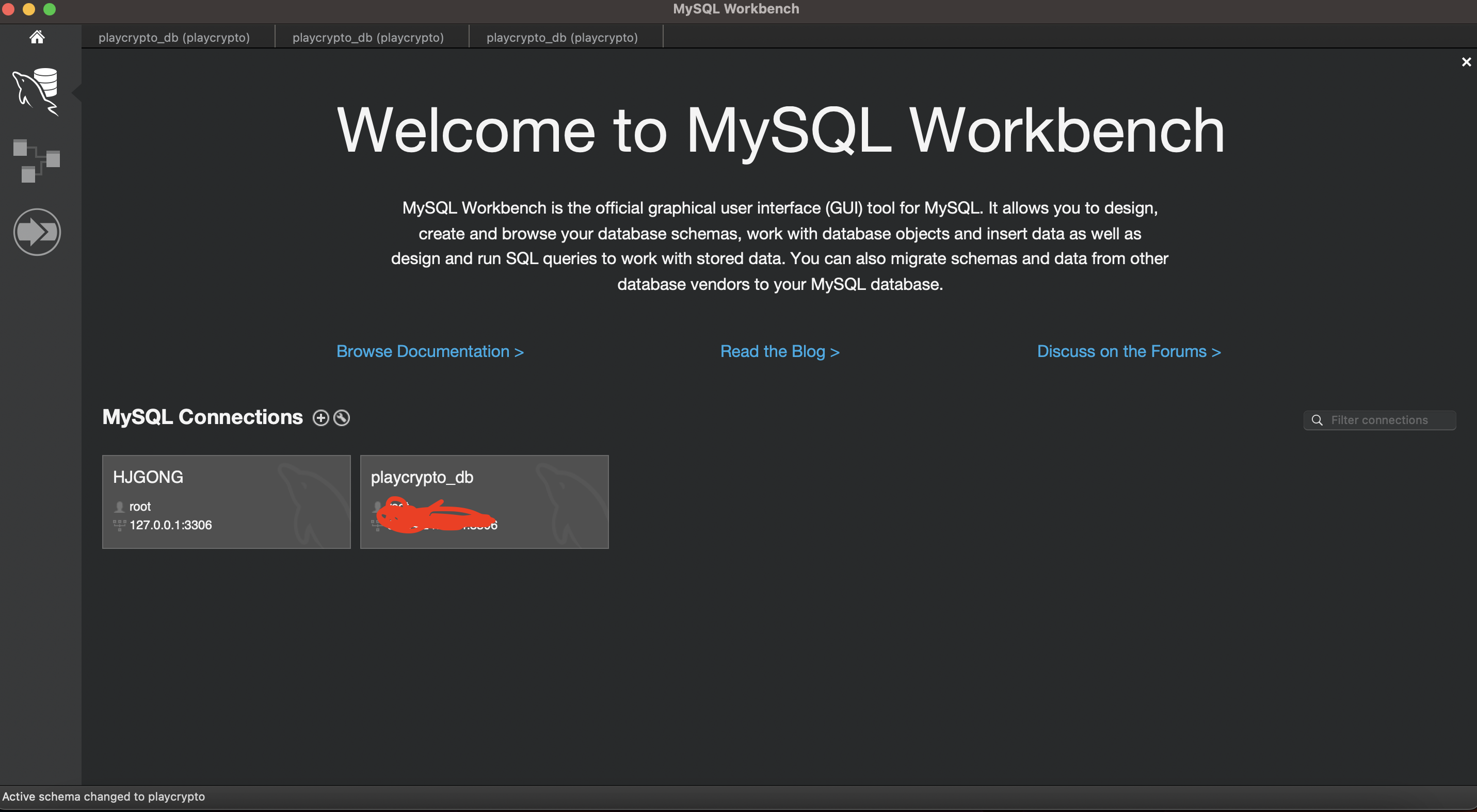This screenshot has height=812, width=1477.
Task: Click the green macOS fullscreen button
Action: tap(50, 9)
